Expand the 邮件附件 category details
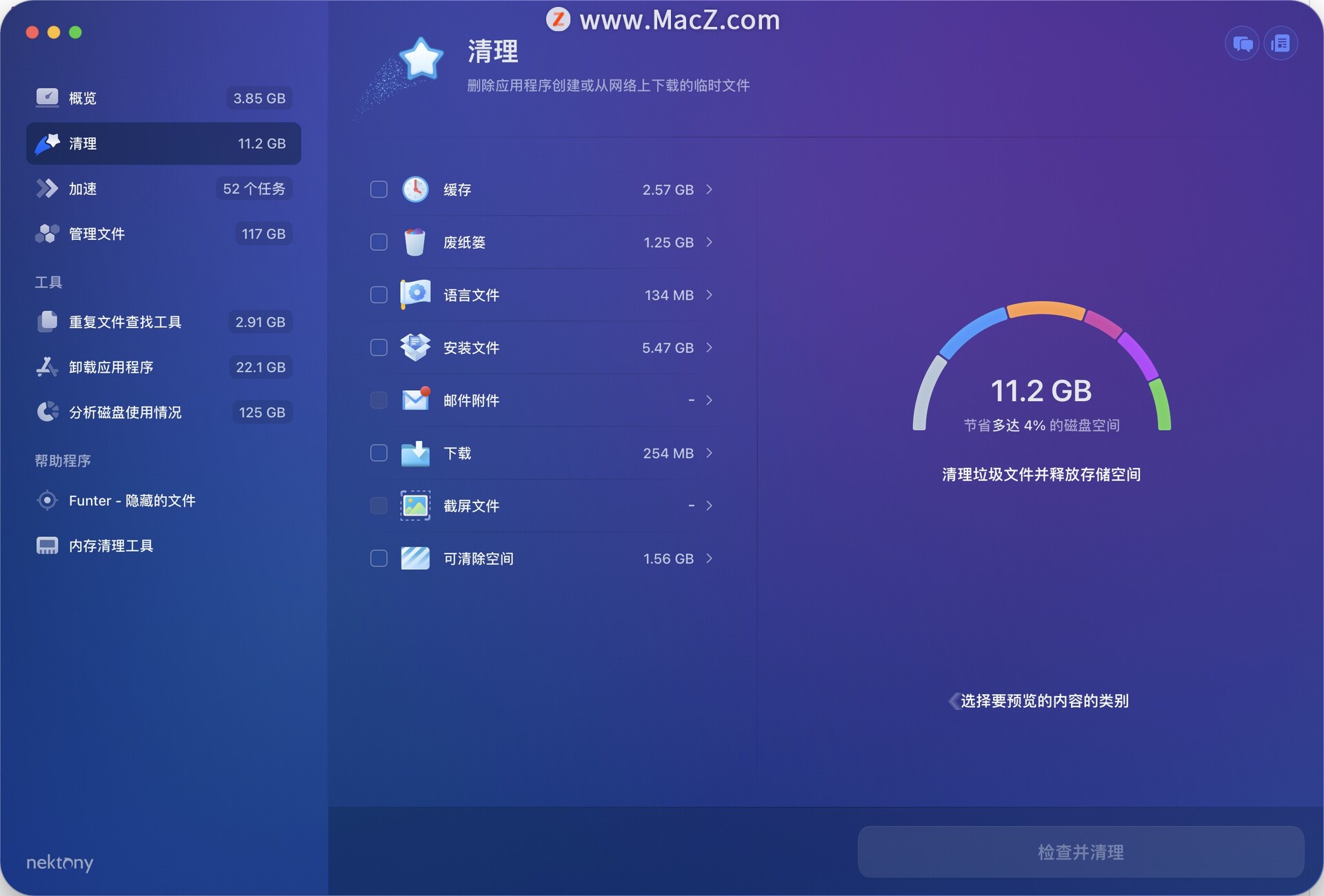Image resolution: width=1324 pixels, height=896 pixels. pyautogui.click(x=710, y=400)
